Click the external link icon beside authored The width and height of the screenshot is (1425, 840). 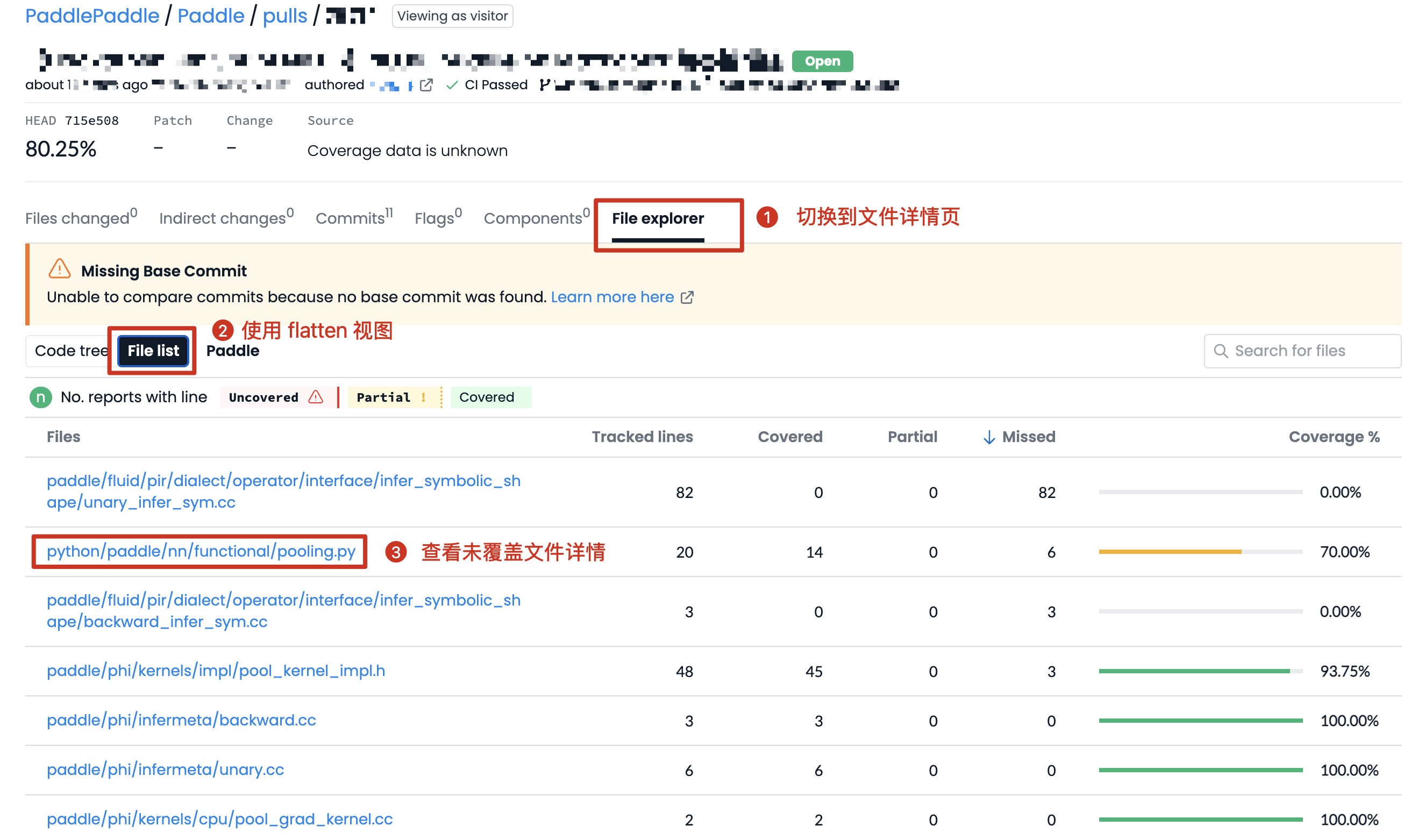pos(426,85)
